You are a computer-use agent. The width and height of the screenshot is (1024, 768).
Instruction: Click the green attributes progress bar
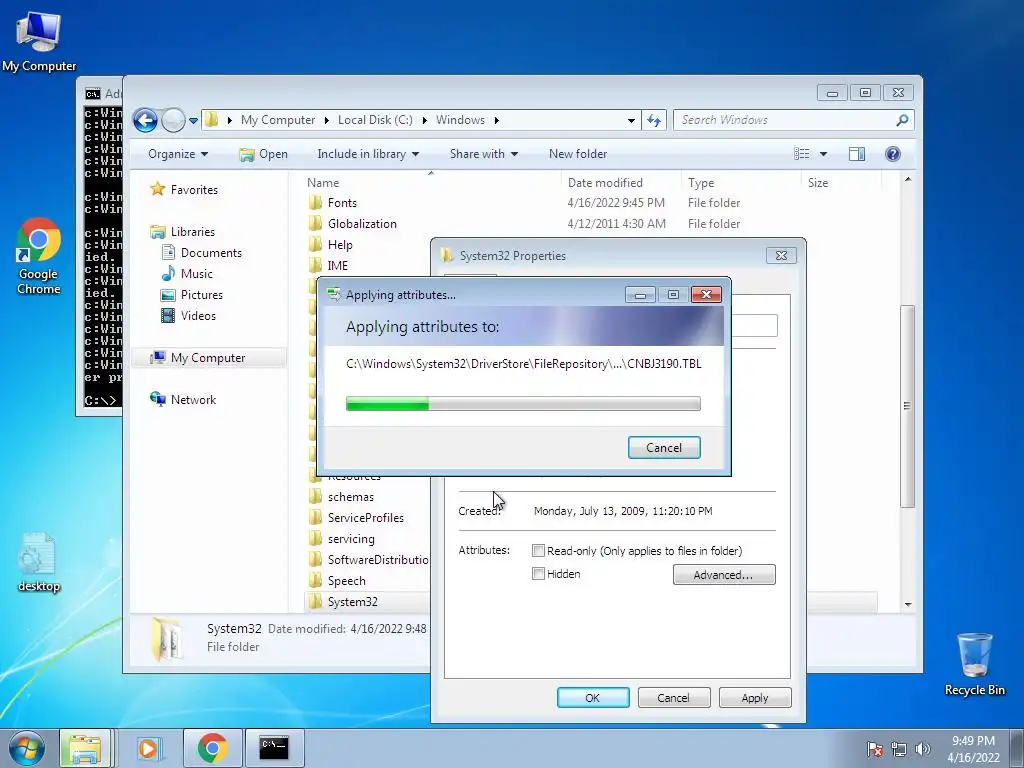pos(523,404)
